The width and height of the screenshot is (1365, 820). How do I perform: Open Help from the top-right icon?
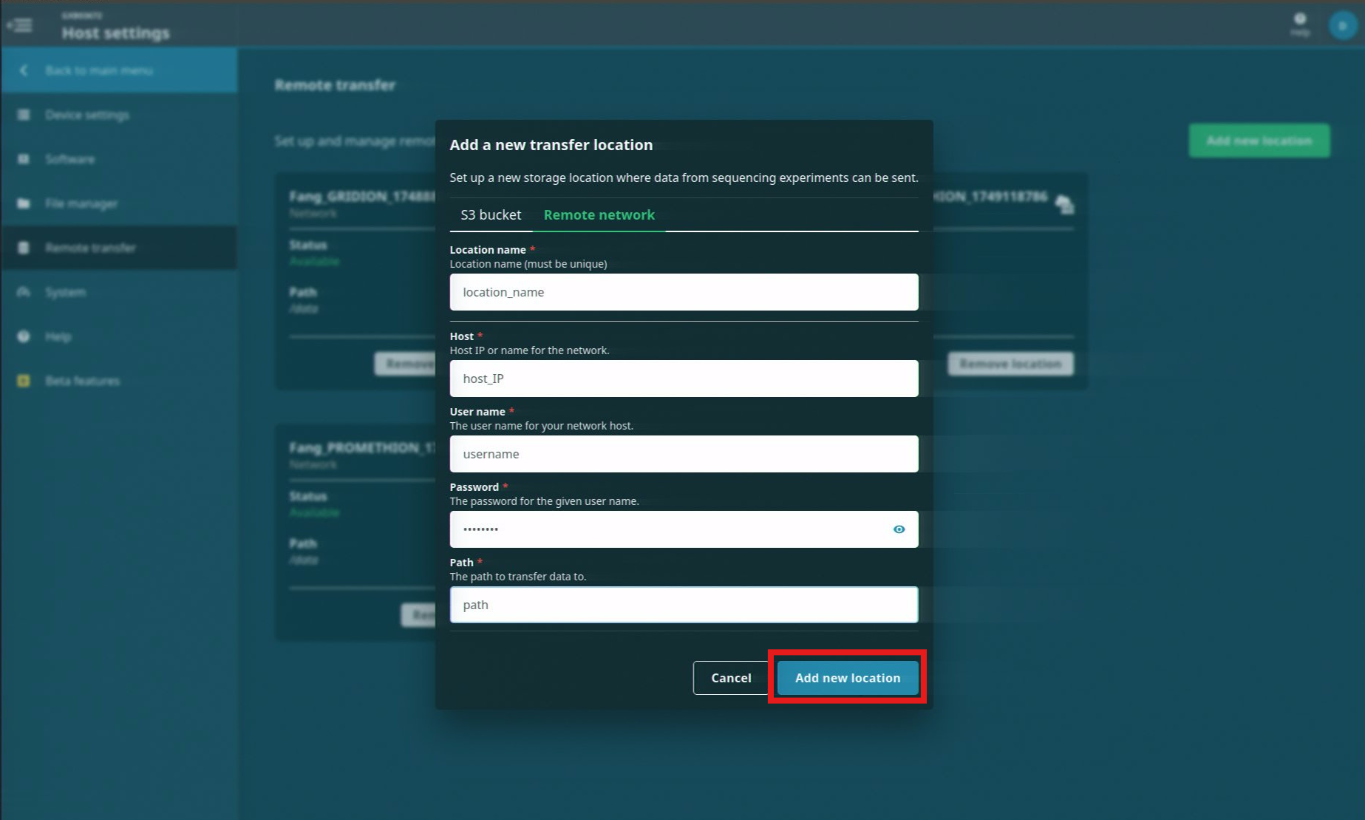click(x=1300, y=24)
